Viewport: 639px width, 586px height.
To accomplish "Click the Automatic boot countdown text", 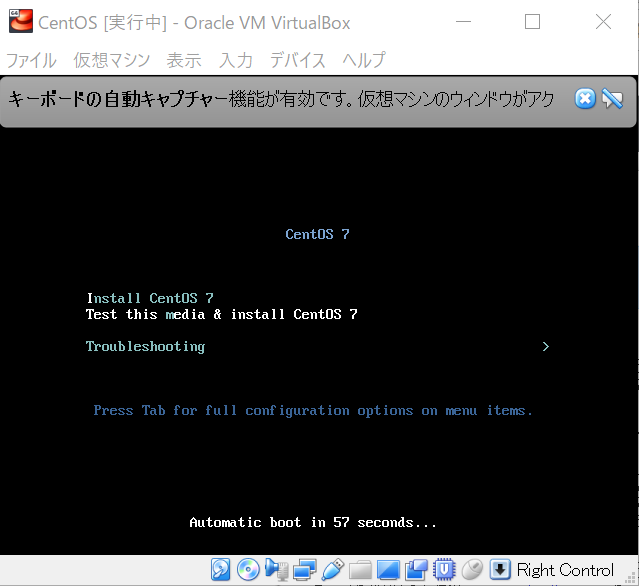I will [313, 522].
